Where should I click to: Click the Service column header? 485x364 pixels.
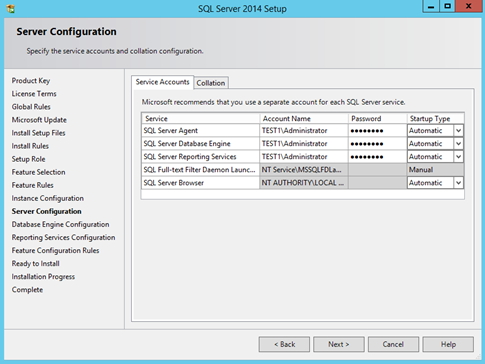(x=200, y=118)
